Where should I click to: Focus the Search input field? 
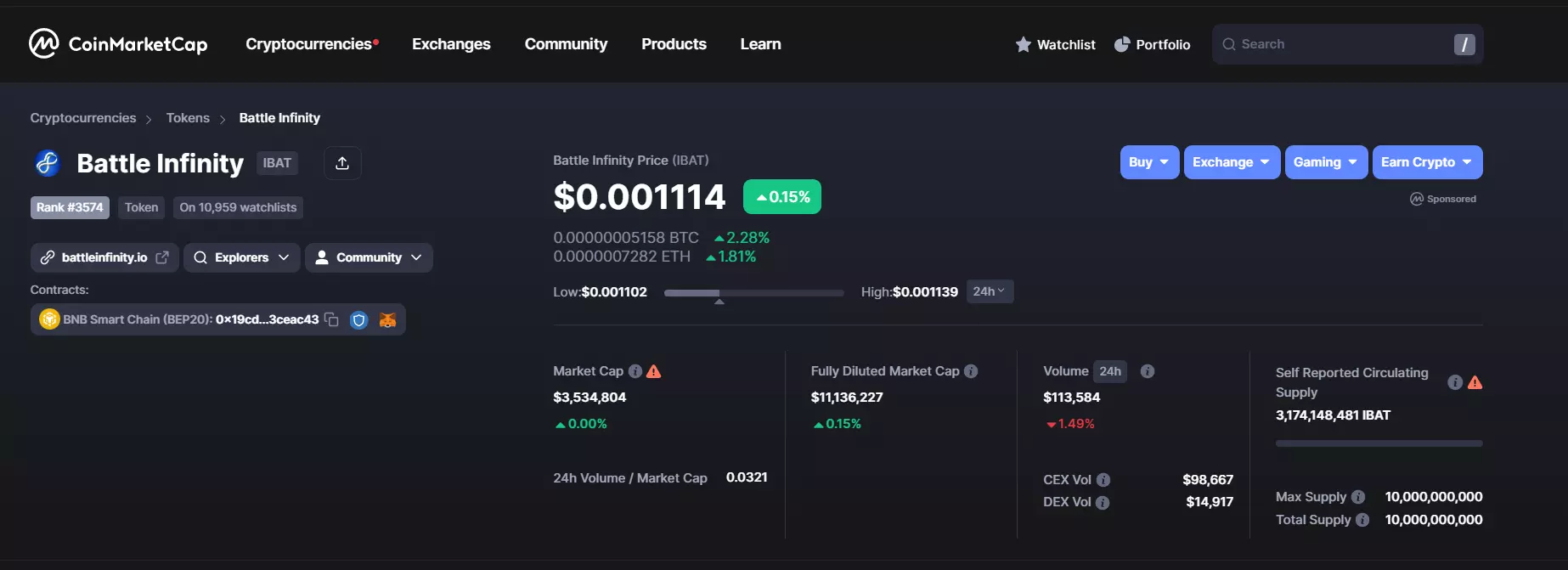(1347, 44)
